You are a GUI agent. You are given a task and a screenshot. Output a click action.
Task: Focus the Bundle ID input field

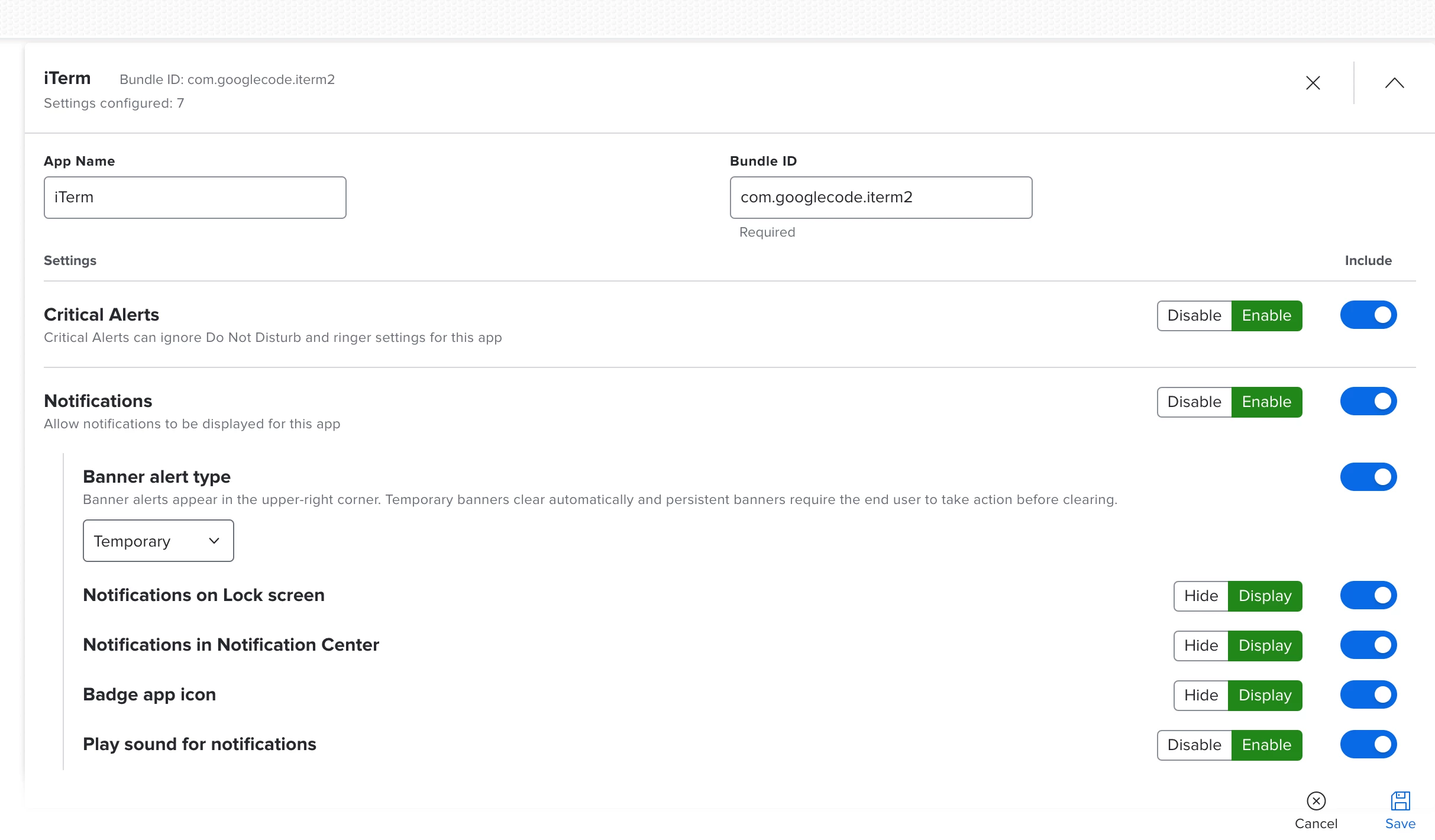click(881, 198)
